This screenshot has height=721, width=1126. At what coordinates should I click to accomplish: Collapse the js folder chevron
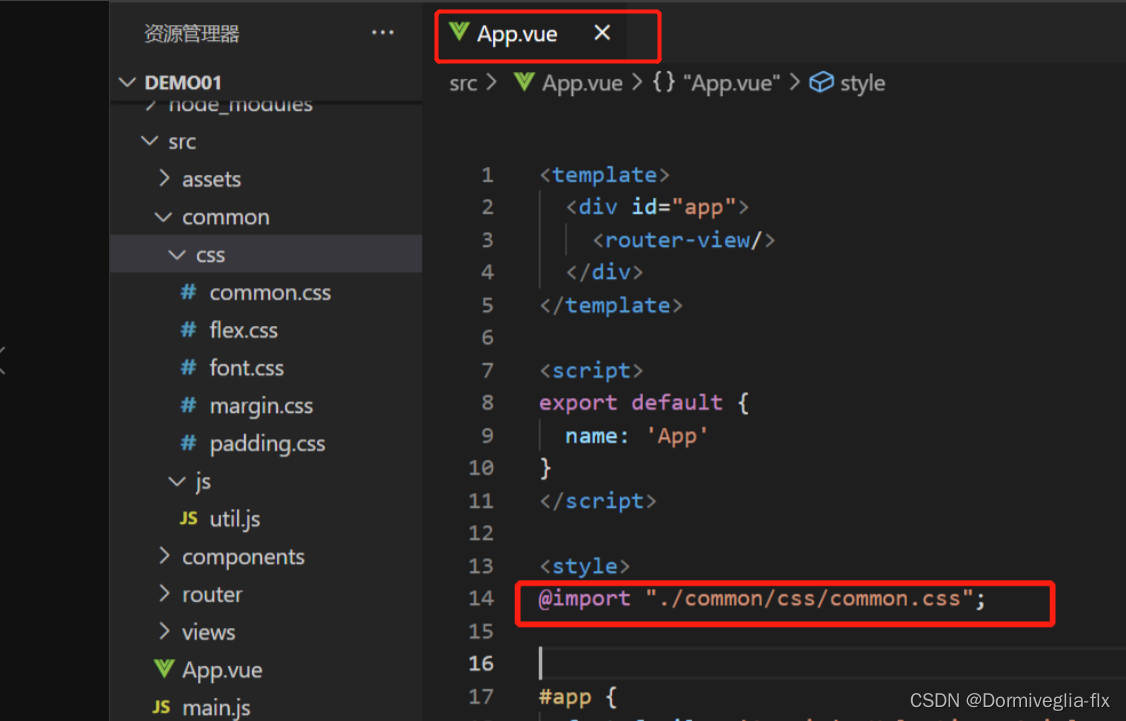(x=177, y=481)
